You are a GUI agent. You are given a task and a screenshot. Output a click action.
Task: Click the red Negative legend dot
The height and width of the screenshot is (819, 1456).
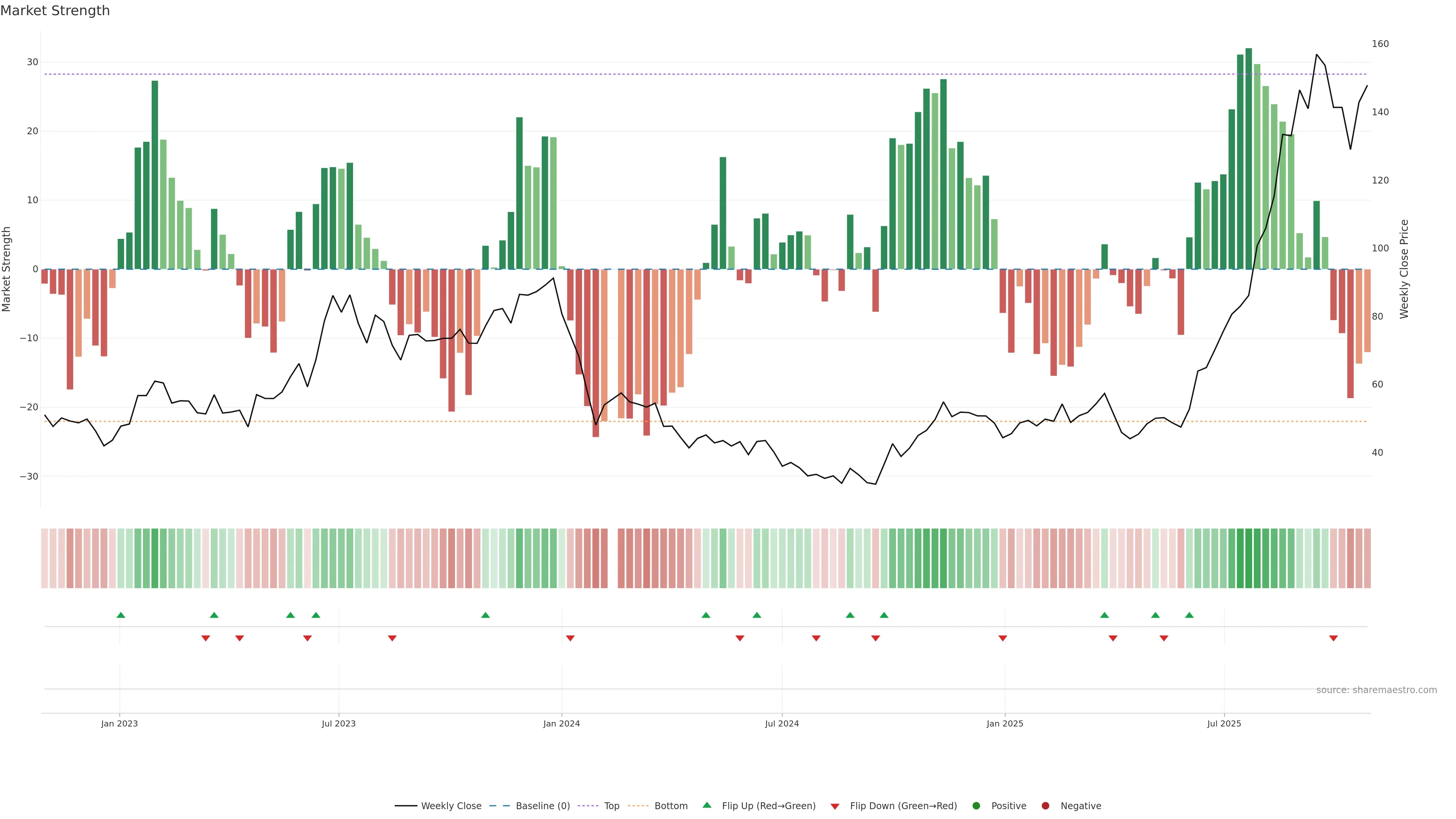[1045, 806]
